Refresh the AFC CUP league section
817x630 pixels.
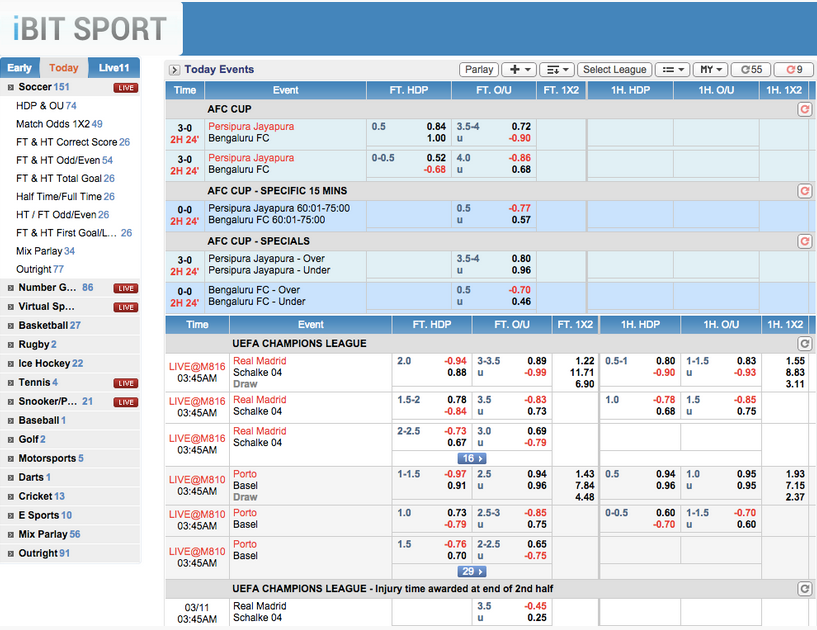click(804, 109)
